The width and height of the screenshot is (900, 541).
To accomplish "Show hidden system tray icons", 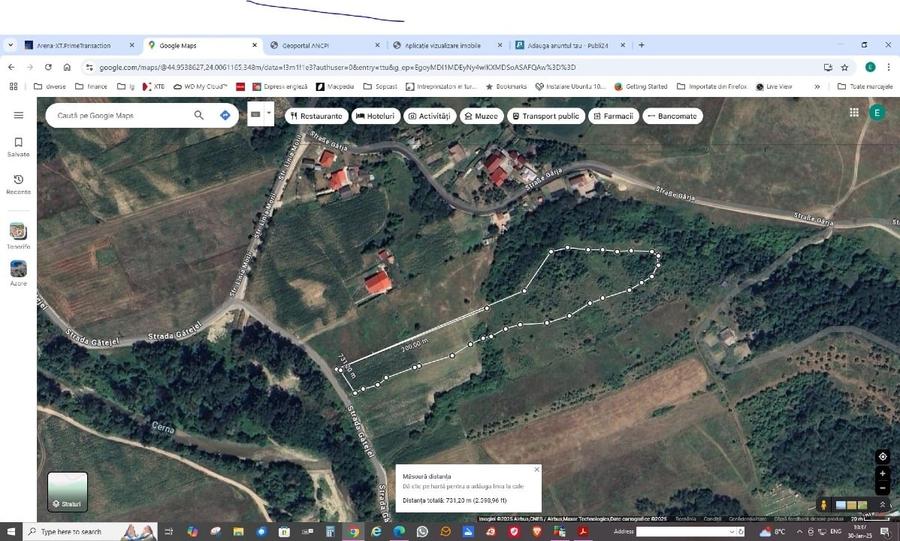I will tap(799, 532).
